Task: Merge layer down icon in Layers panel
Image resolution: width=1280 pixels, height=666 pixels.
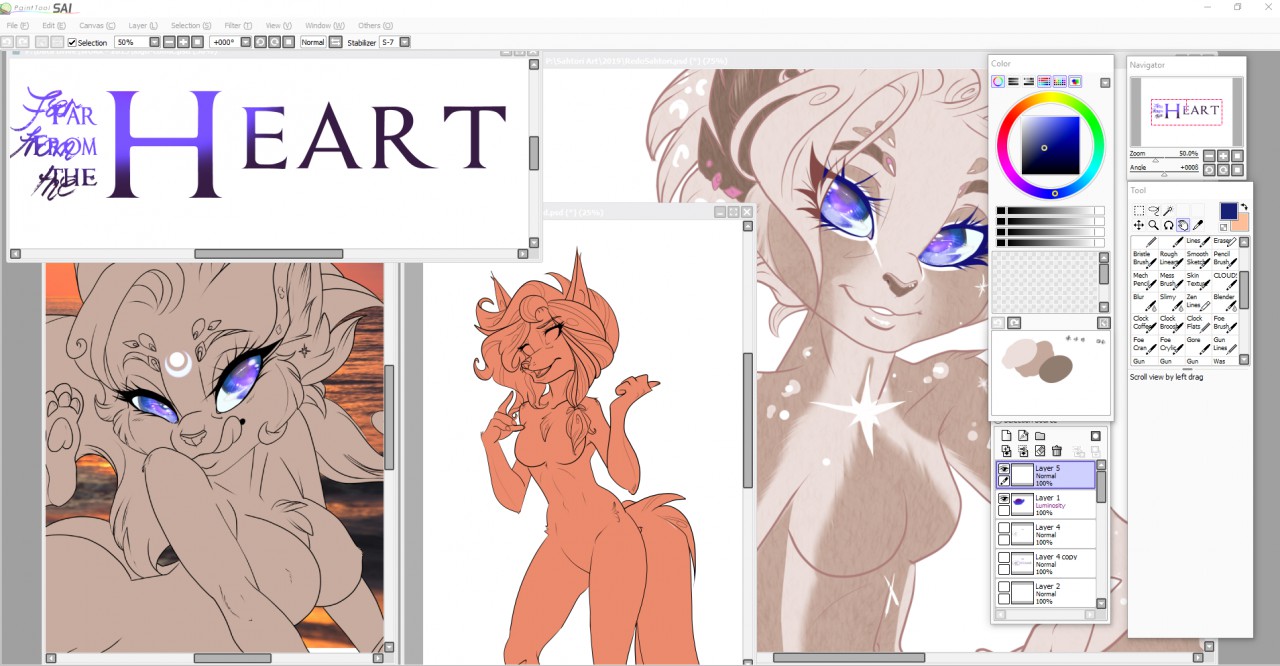Action: point(1023,451)
